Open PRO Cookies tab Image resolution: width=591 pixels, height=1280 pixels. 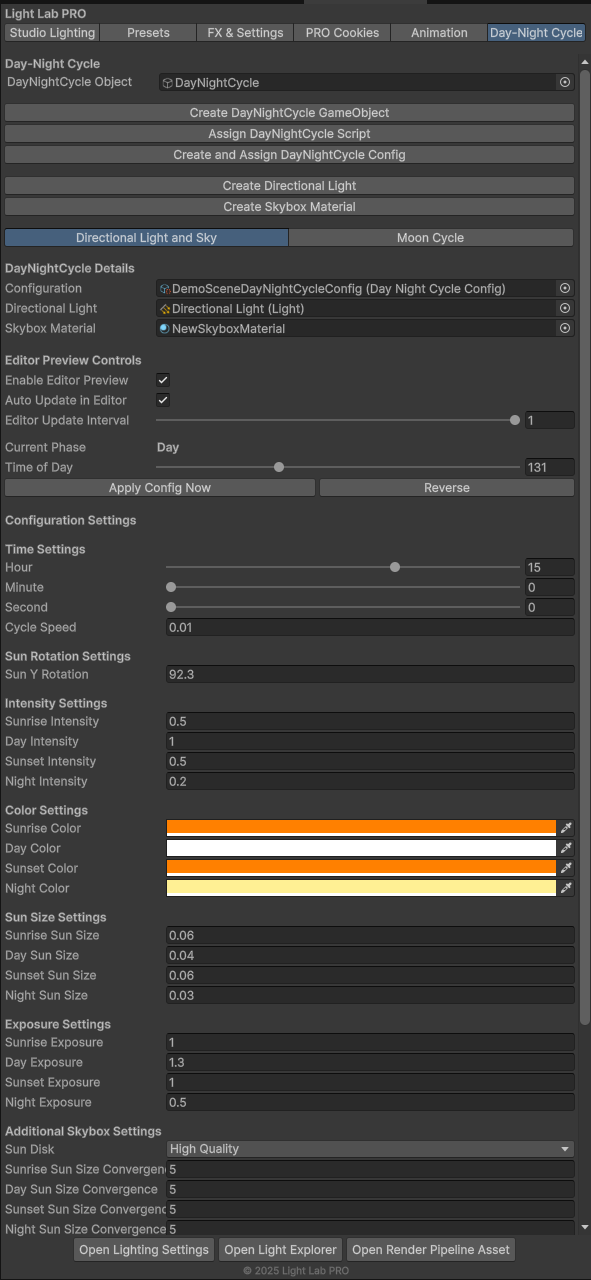tap(342, 33)
